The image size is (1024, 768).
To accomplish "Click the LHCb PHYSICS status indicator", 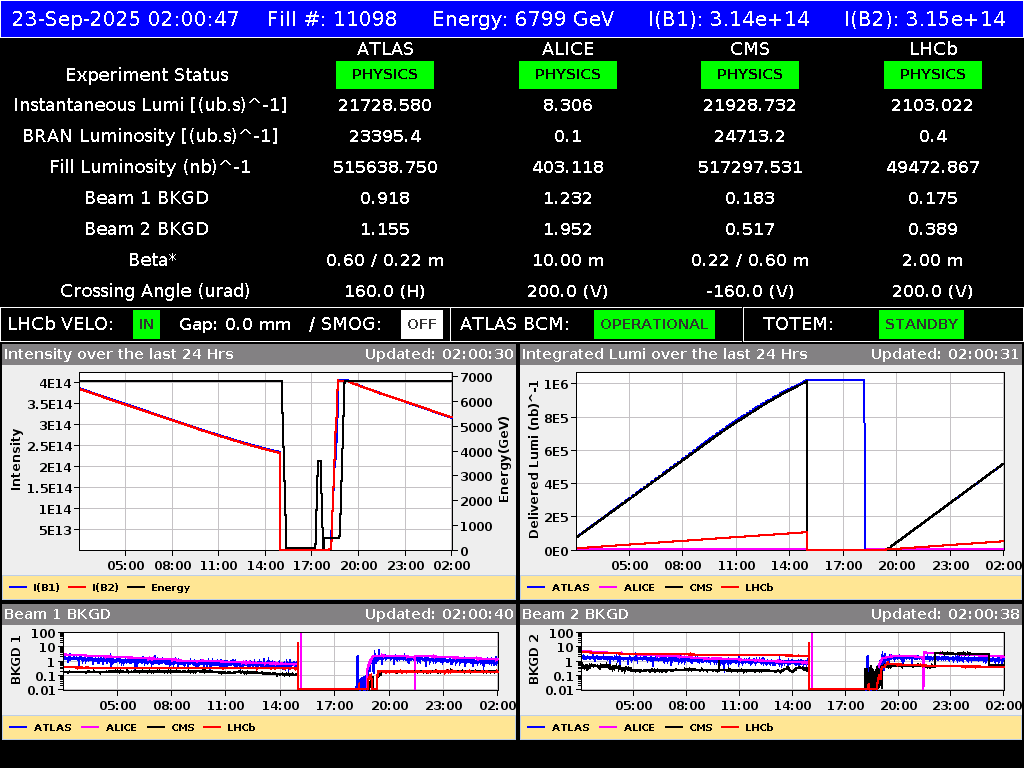I will tap(932, 74).
